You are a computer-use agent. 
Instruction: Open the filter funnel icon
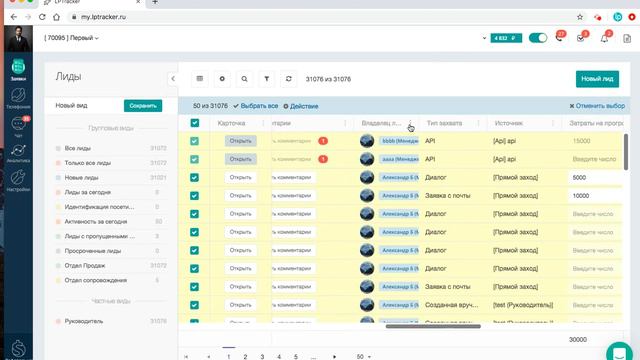tap(267, 79)
